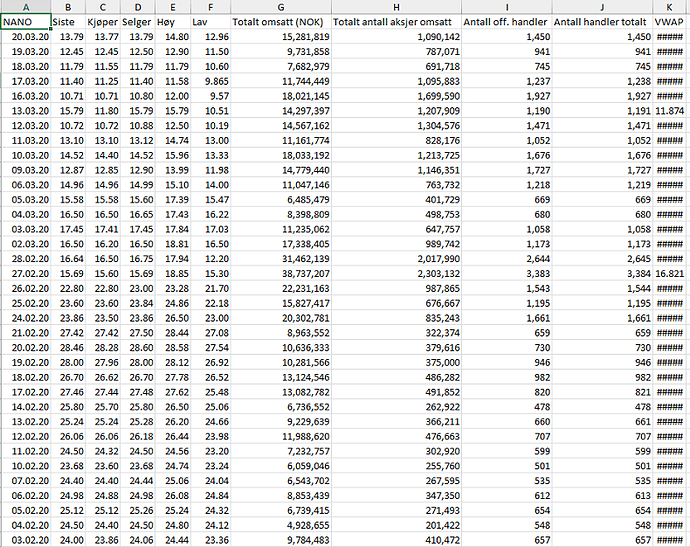The image size is (690, 547).
Task: Click VWAP value 11.874
Action: pyautogui.click(x=669, y=111)
